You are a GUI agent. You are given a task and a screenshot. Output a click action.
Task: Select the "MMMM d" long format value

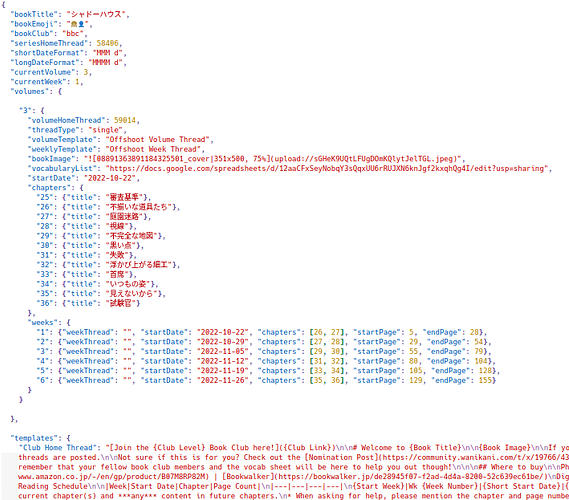coord(105,62)
